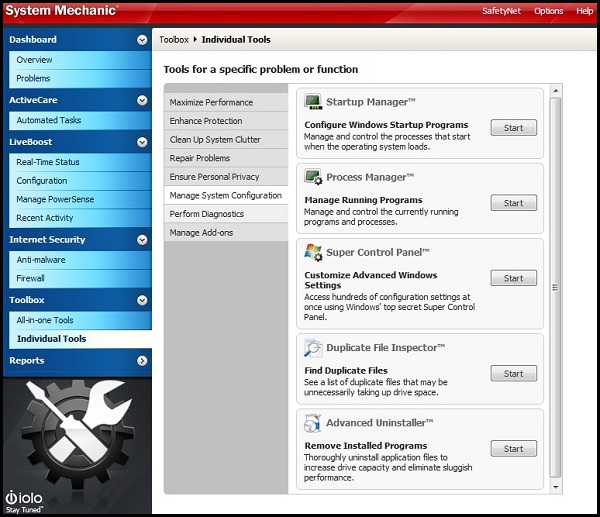Select the Clean Up System Clutter category
600x517 pixels.
[x=226, y=140]
